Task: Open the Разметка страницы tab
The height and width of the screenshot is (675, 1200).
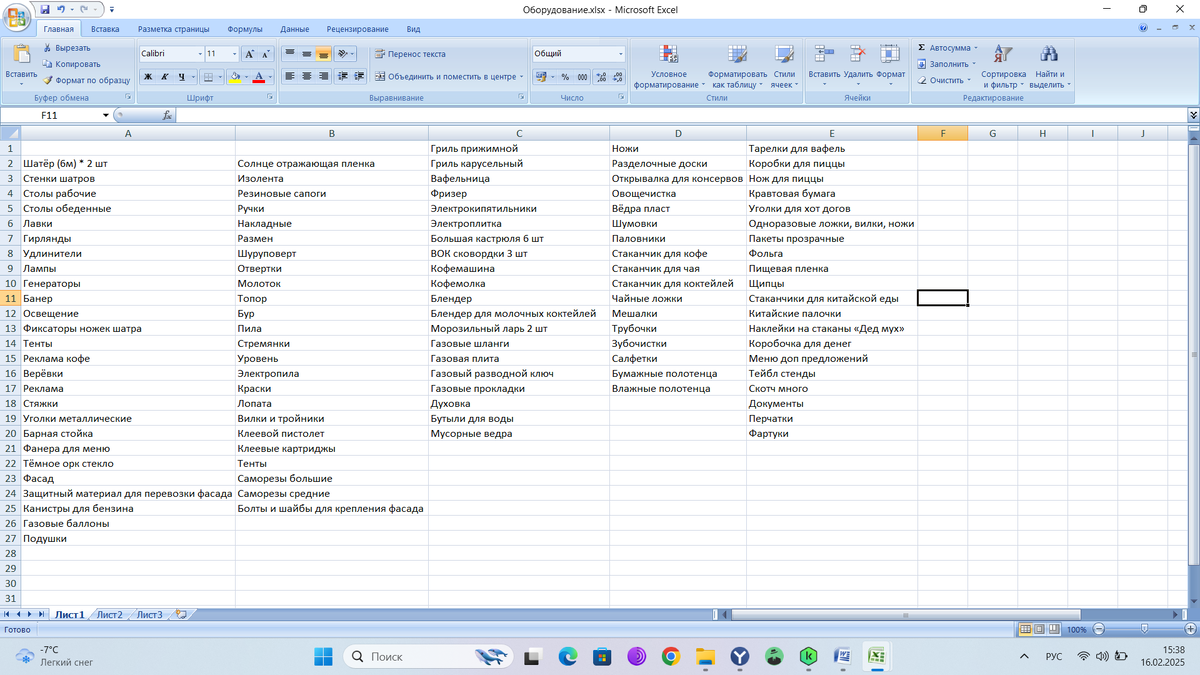Action: pos(173,30)
